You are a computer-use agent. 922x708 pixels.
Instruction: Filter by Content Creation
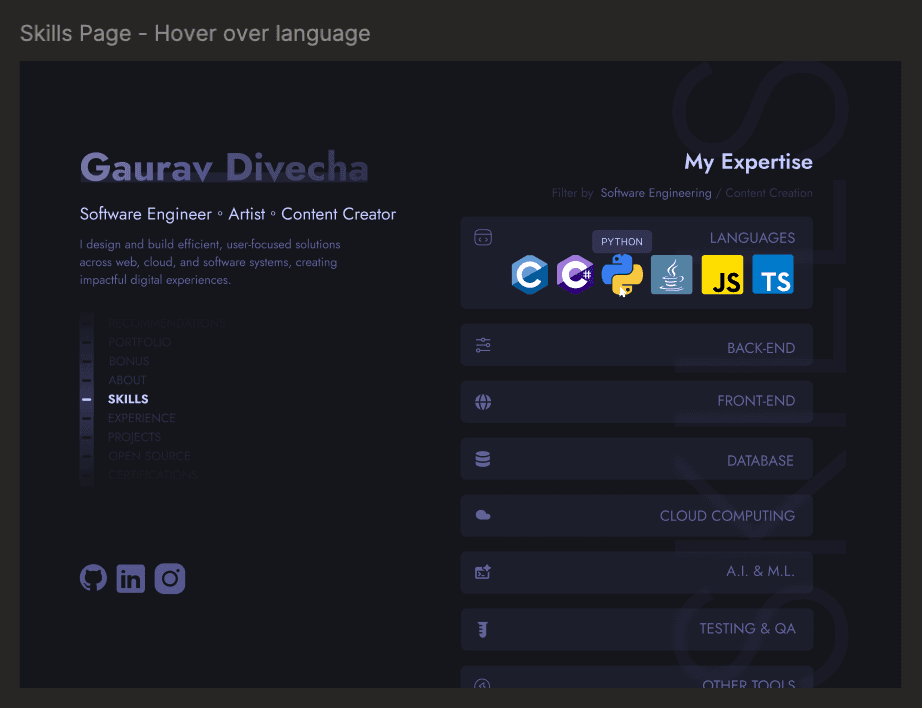coord(769,193)
